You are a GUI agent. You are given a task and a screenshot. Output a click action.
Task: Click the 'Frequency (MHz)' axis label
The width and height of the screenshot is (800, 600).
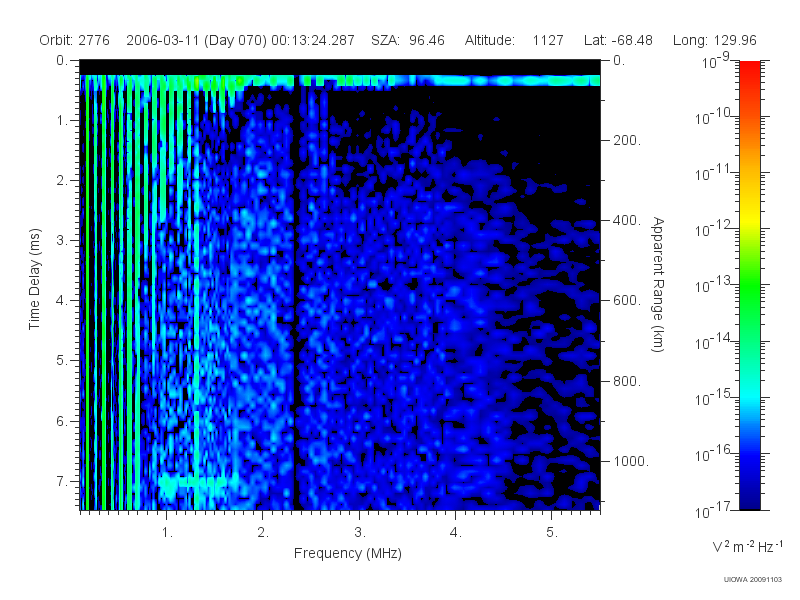point(347,553)
